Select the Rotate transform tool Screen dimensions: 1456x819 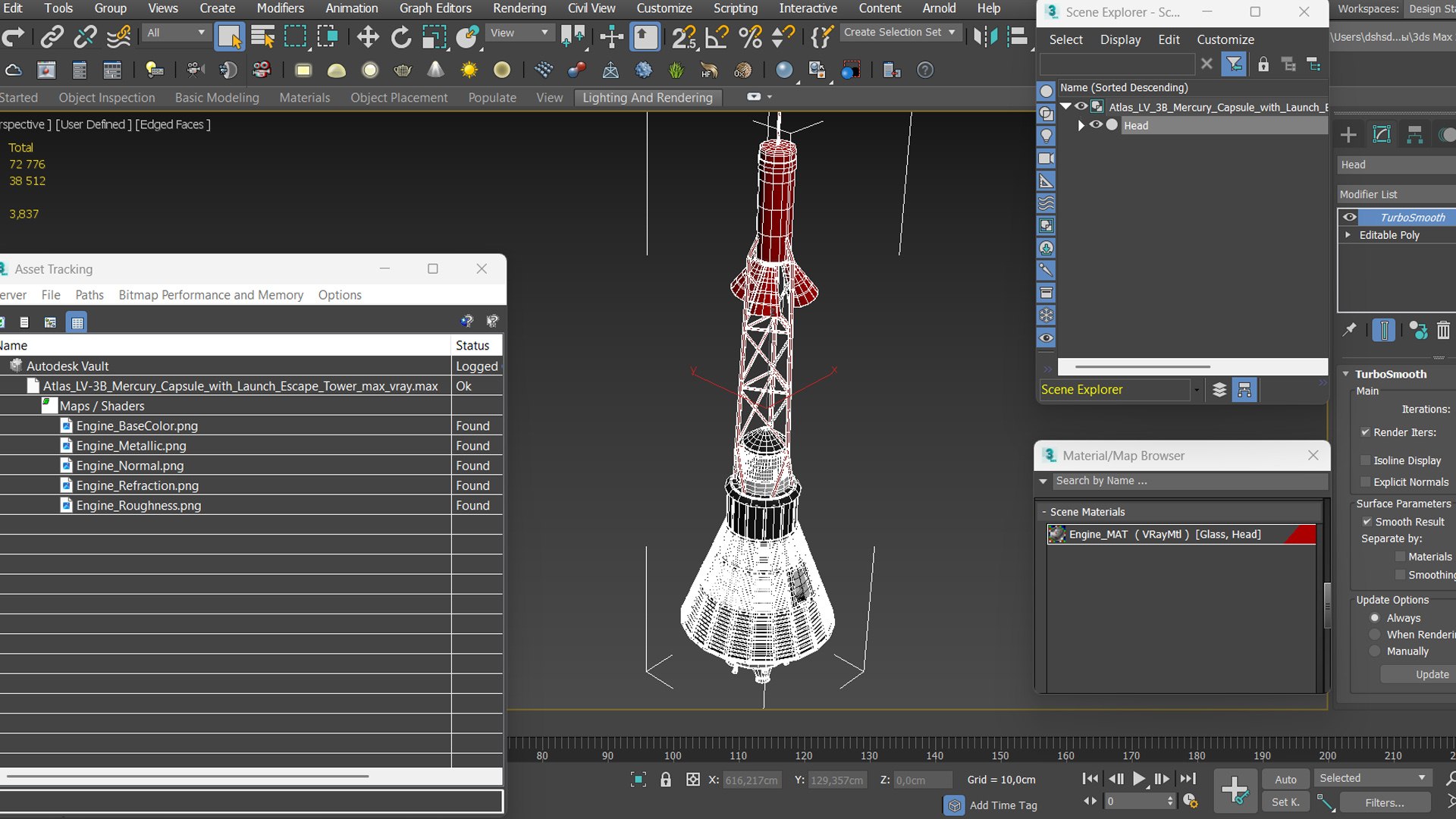pos(401,36)
